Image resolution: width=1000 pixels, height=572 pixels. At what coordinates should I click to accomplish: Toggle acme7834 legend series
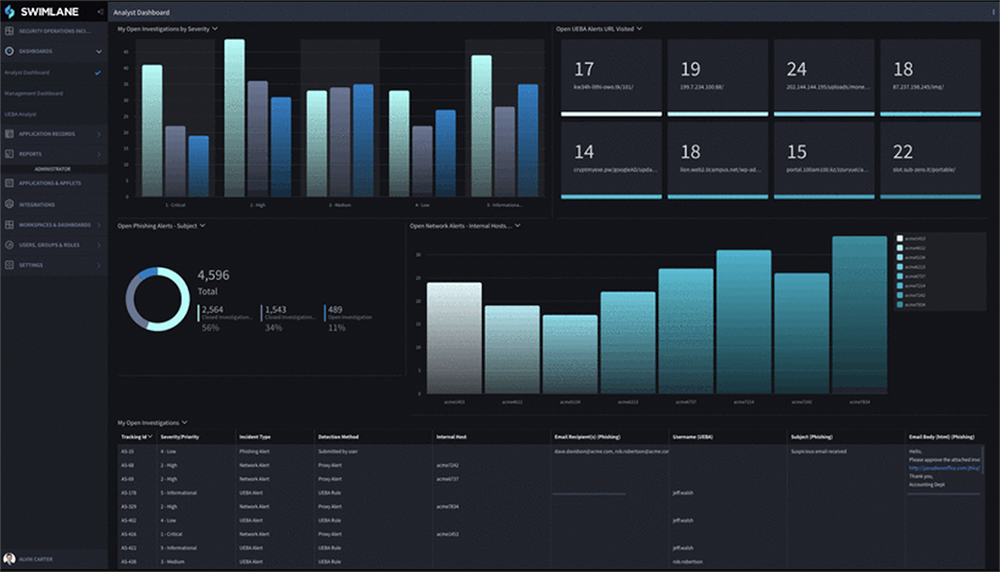tap(911, 305)
